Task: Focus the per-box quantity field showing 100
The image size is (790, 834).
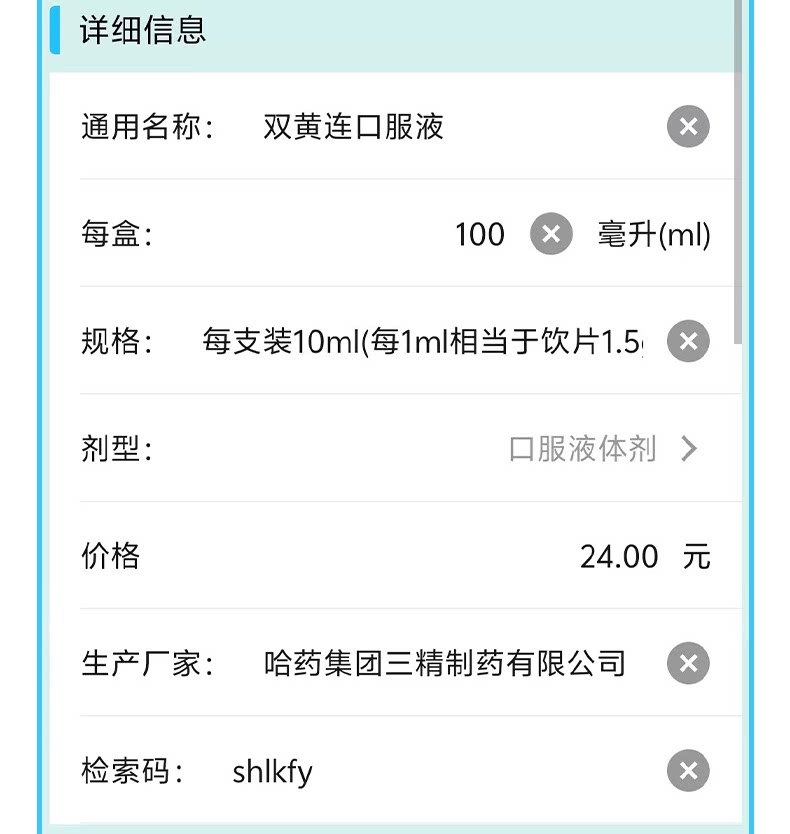Action: [479, 234]
